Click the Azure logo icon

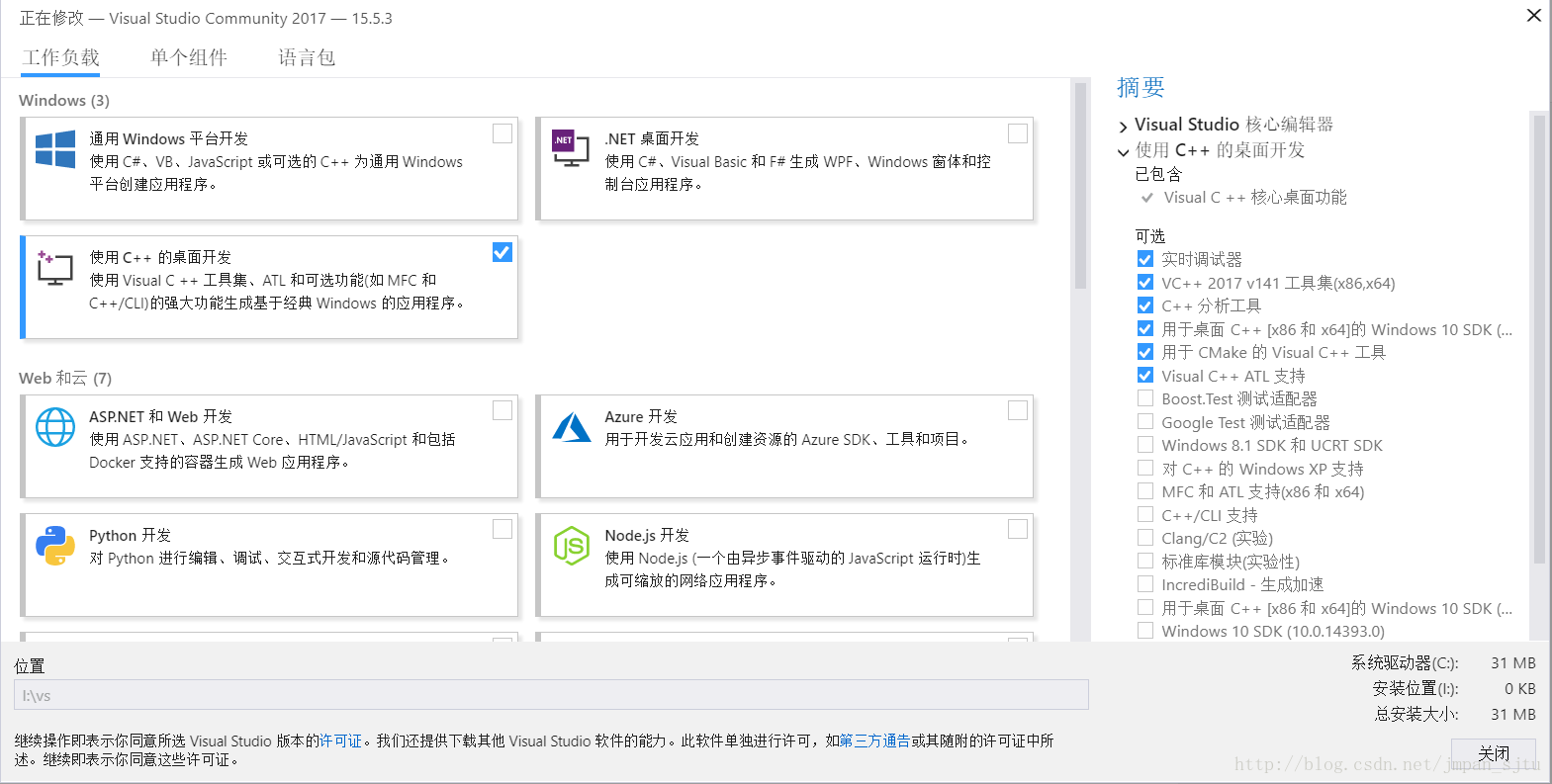(x=572, y=427)
